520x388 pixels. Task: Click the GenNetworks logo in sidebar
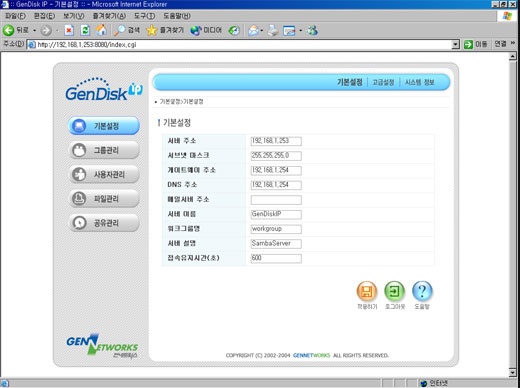pyautogui.click(x=102, y=346)
